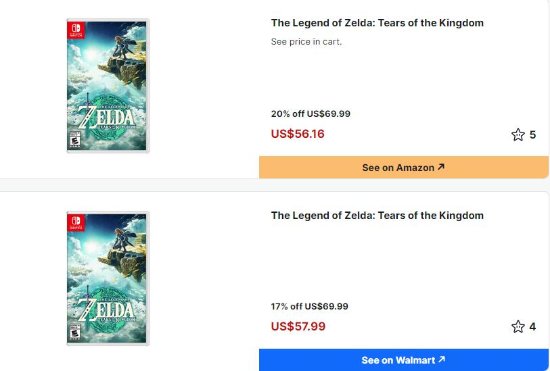Click the star icon on the US$56.16 listing

(x=518, y=135)
